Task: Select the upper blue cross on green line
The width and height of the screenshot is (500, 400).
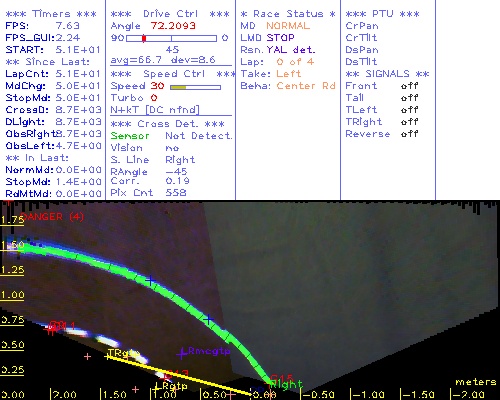Action: coord(150,280)
